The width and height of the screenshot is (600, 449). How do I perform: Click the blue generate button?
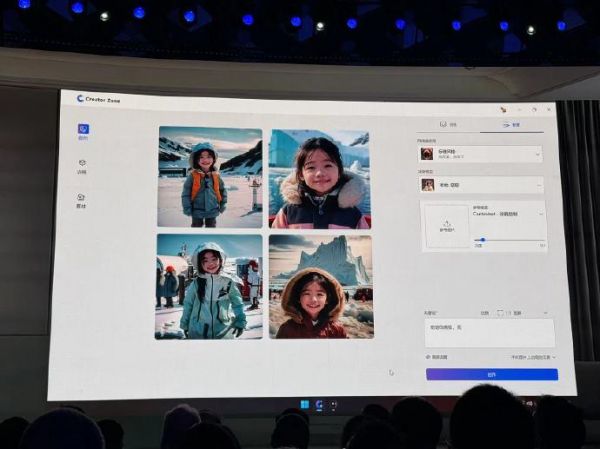click(x=491, y=374)
